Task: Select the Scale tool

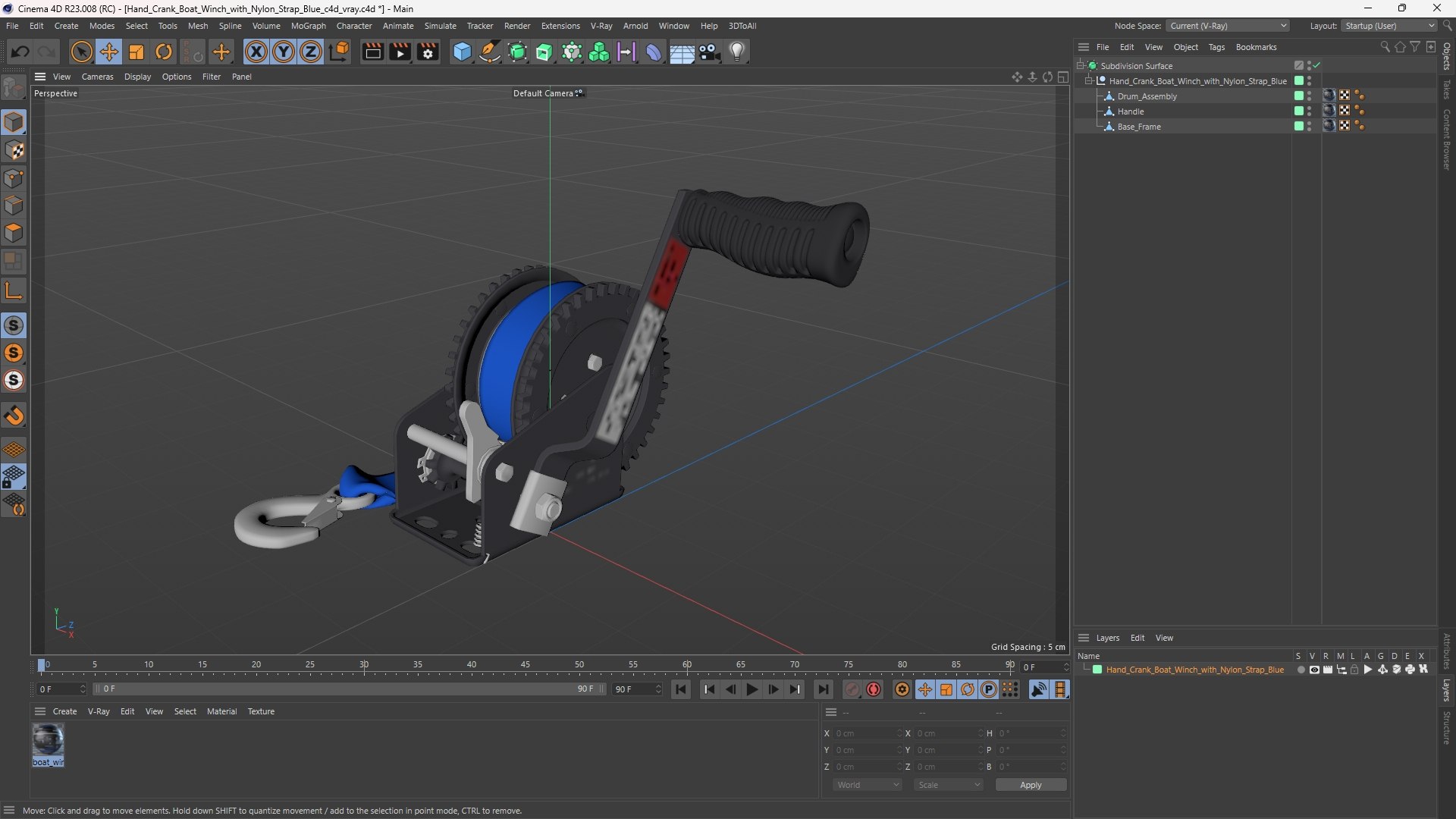Action: point(136,52)
